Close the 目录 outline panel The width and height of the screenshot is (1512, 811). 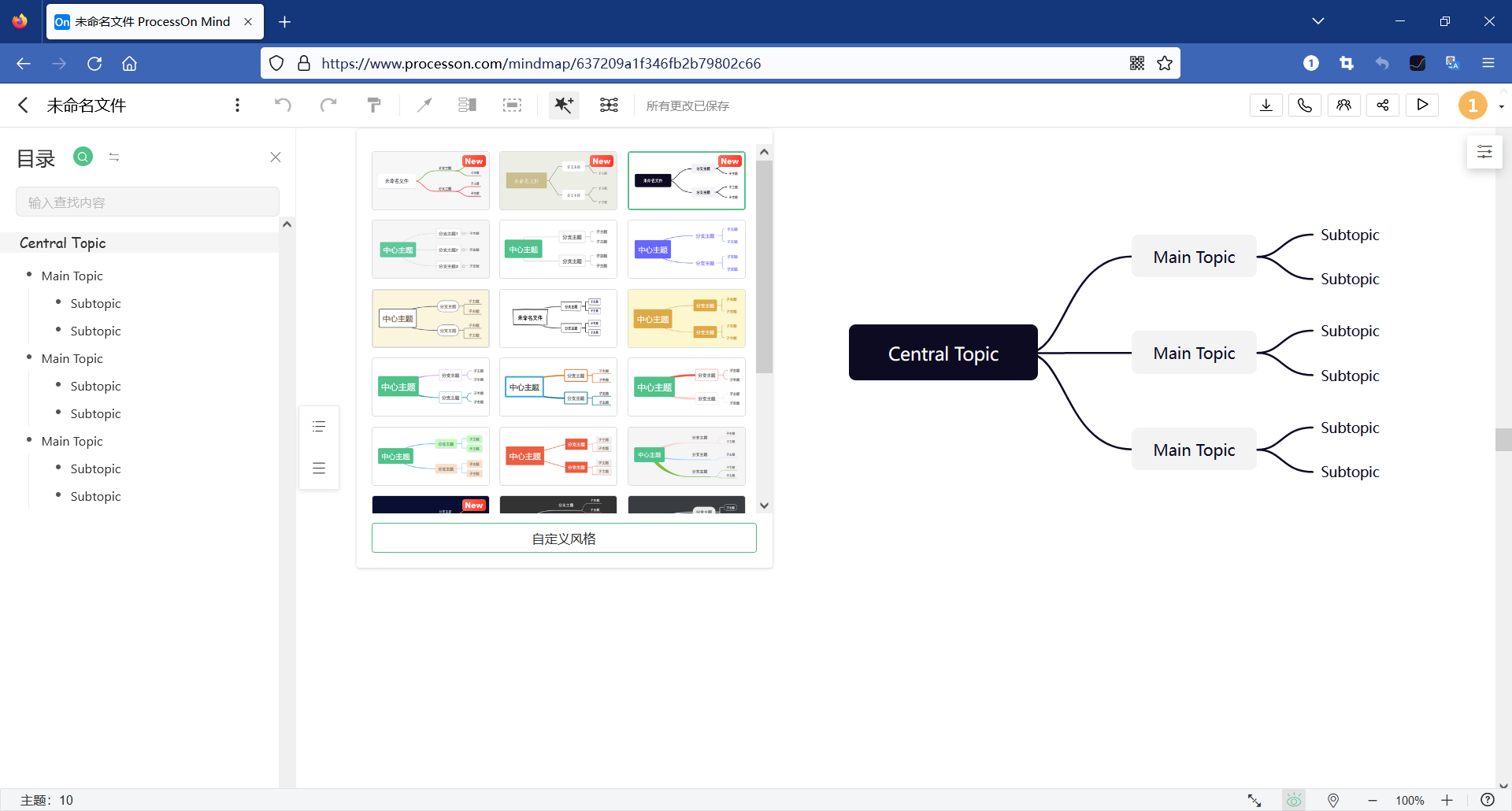click(276, 157)
